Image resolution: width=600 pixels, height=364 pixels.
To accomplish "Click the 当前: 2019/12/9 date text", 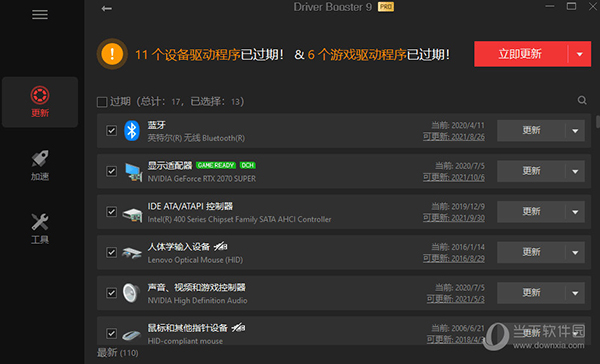I will pyautogui.click(x=458, y=206).
